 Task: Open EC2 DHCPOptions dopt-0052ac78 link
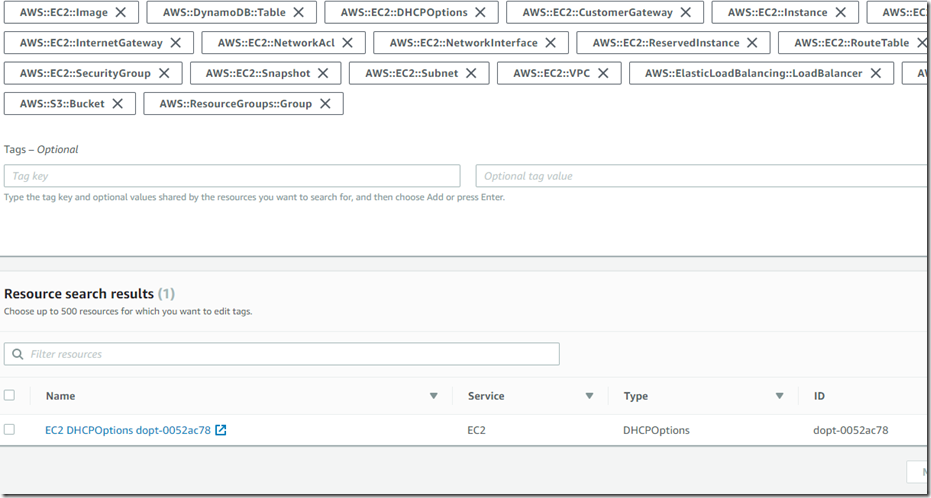(128, 430)
